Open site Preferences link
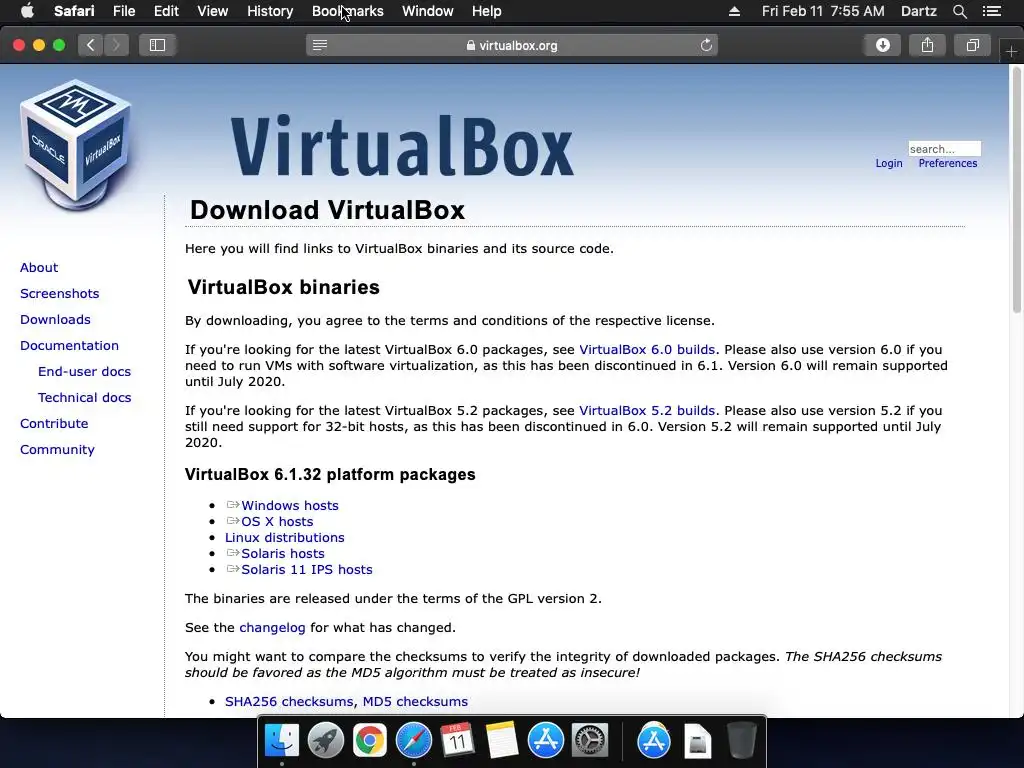The height and width of the screenshot is (768, 1024). point(948,163)
